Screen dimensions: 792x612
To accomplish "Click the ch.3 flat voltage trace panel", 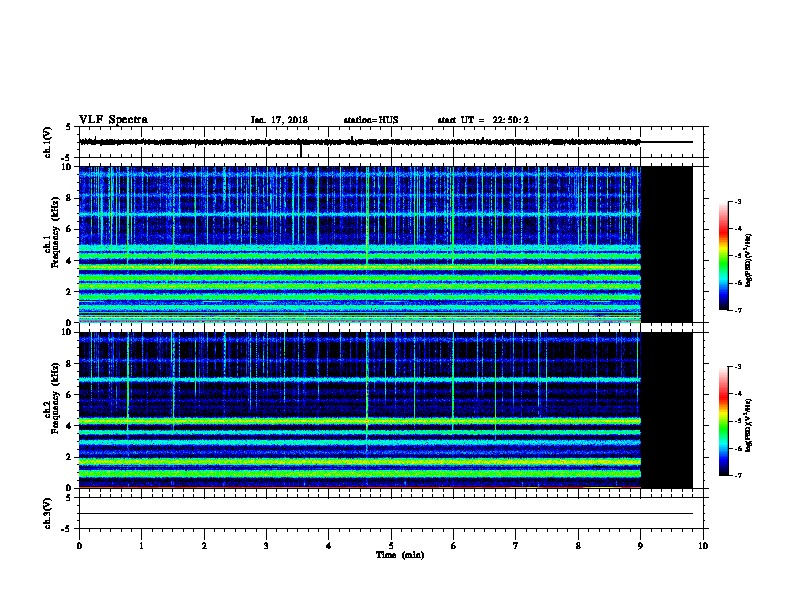I will pyautogui.click(x=391, y=513).
